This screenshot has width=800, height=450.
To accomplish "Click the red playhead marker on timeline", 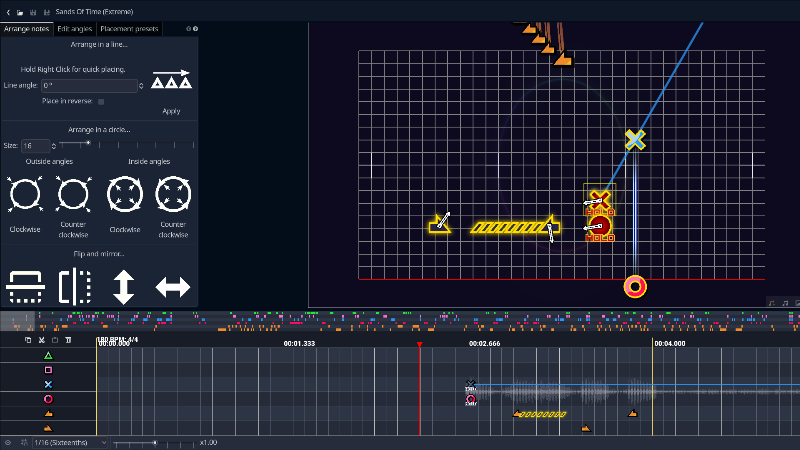I will pos(419,345).
